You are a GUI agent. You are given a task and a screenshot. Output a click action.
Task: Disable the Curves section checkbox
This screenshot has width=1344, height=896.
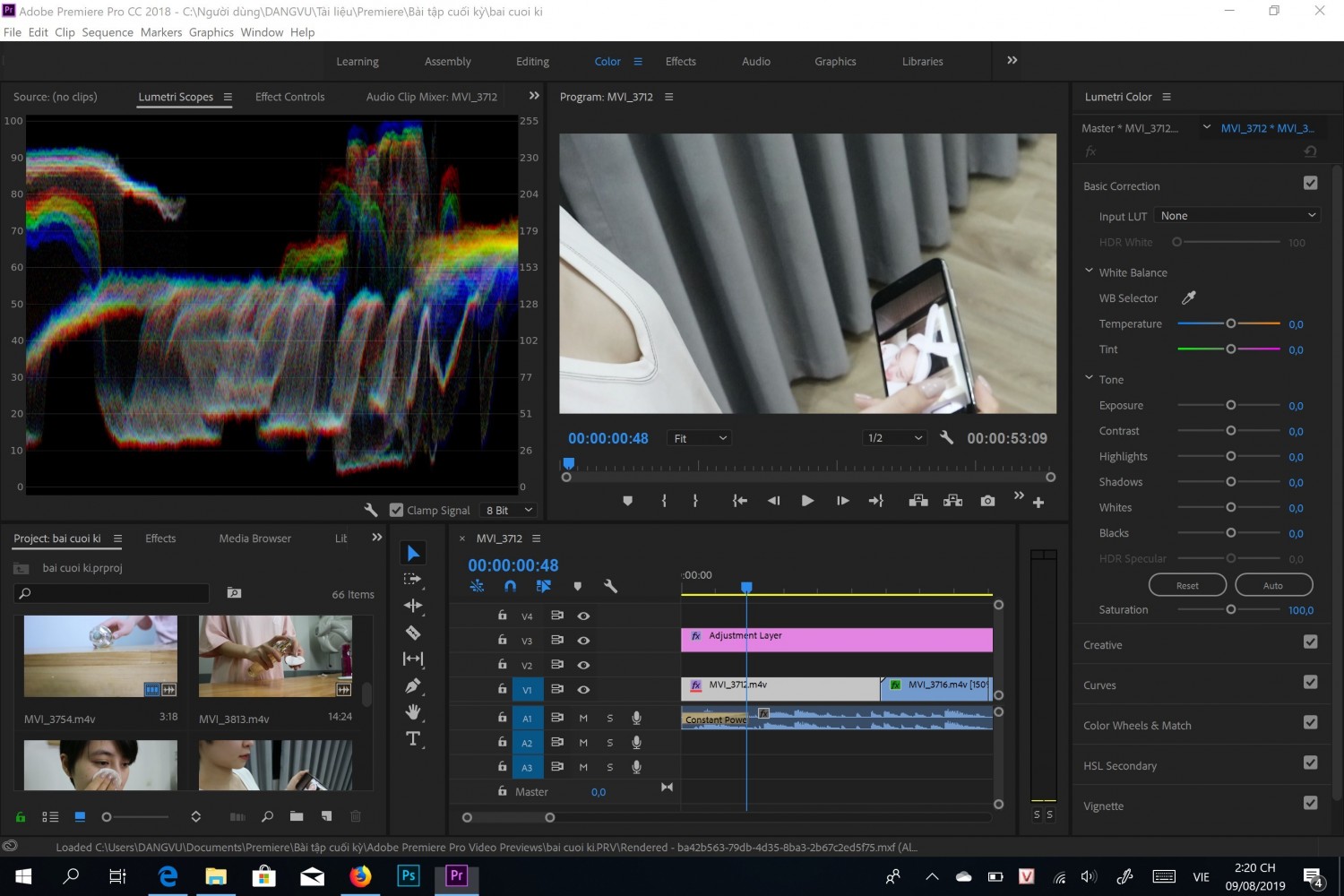[1310, 682]
